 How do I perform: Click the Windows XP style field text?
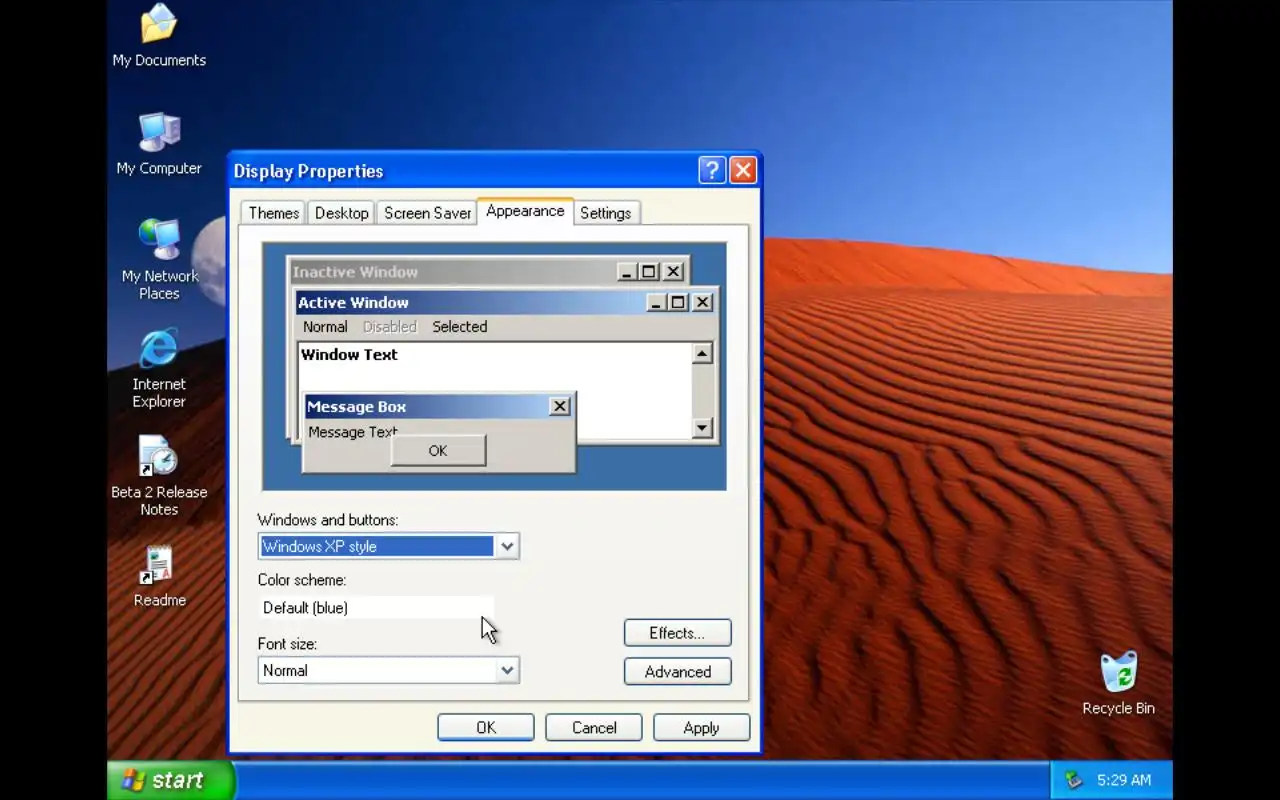320,546
